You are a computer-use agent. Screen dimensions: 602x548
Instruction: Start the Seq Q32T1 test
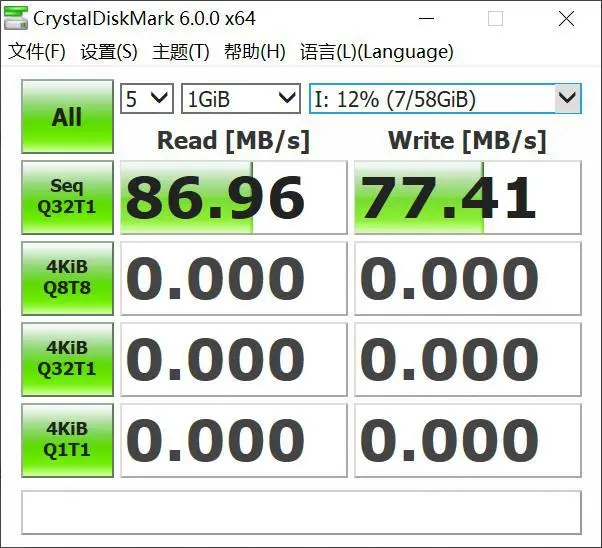tap(67, 197)
